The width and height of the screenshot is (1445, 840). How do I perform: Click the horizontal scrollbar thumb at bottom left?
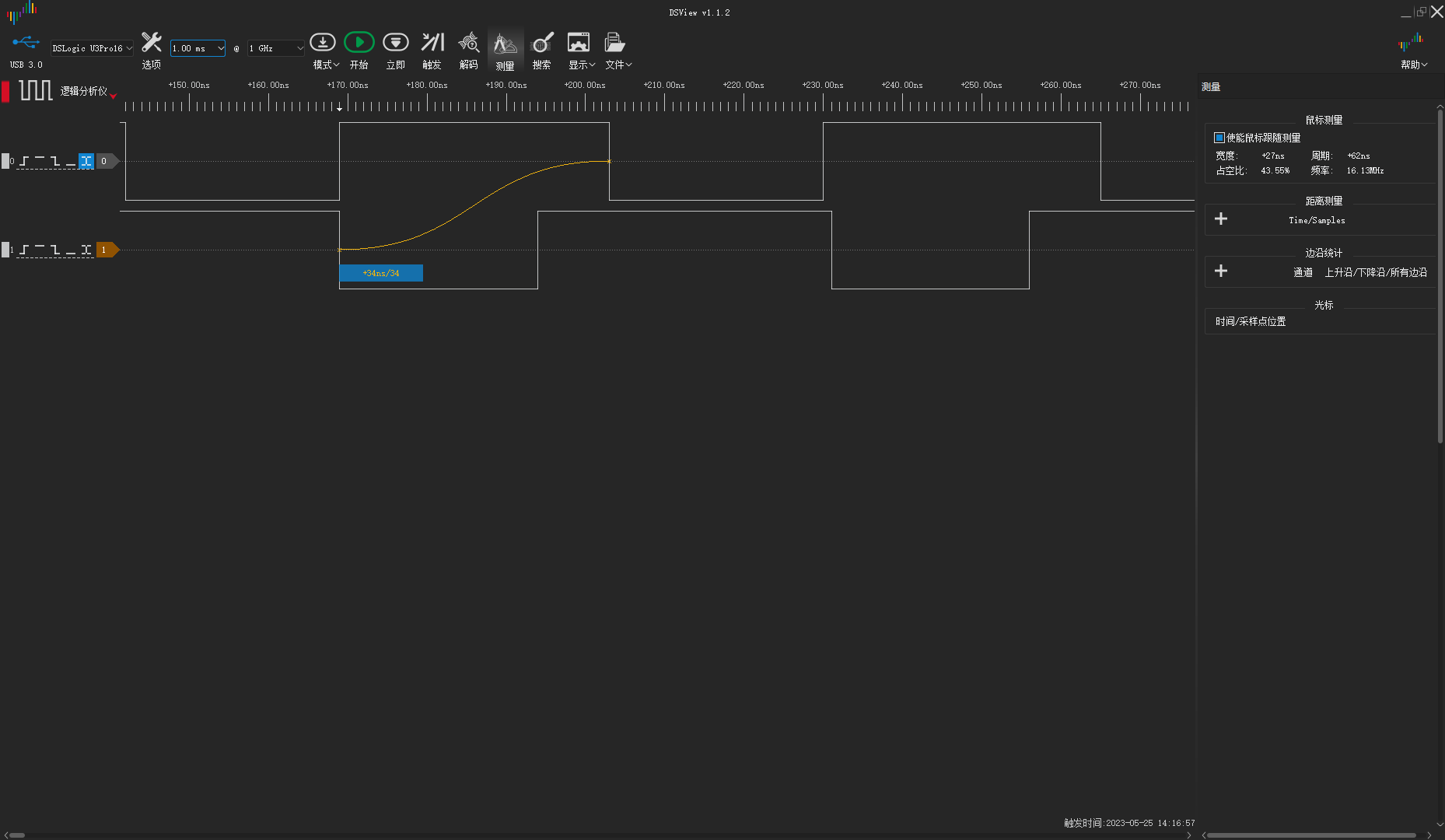point(16,835)
